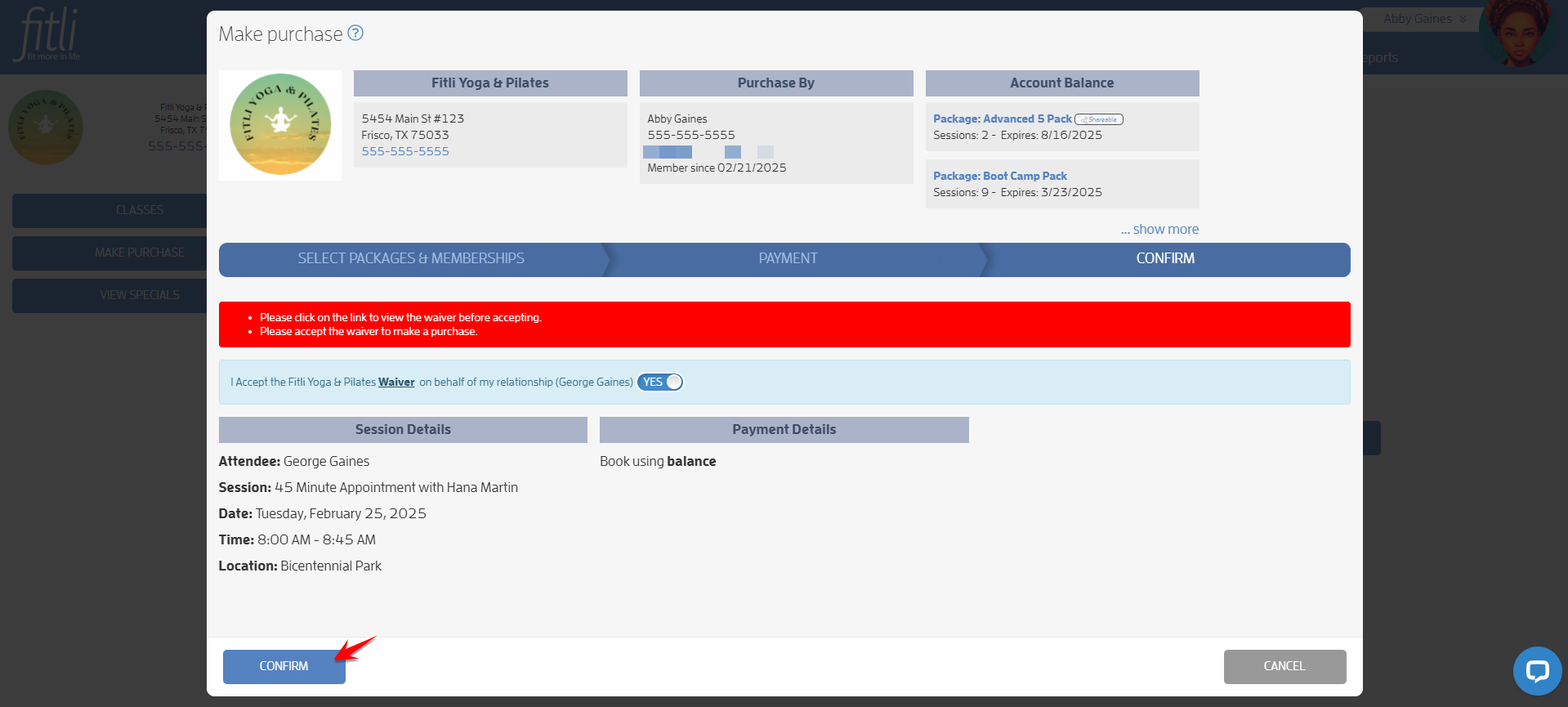The height and width of the screenshot is (707, 1568).
Task: Click 'Member since 02/21/2025' text
Action: point(717,168)
